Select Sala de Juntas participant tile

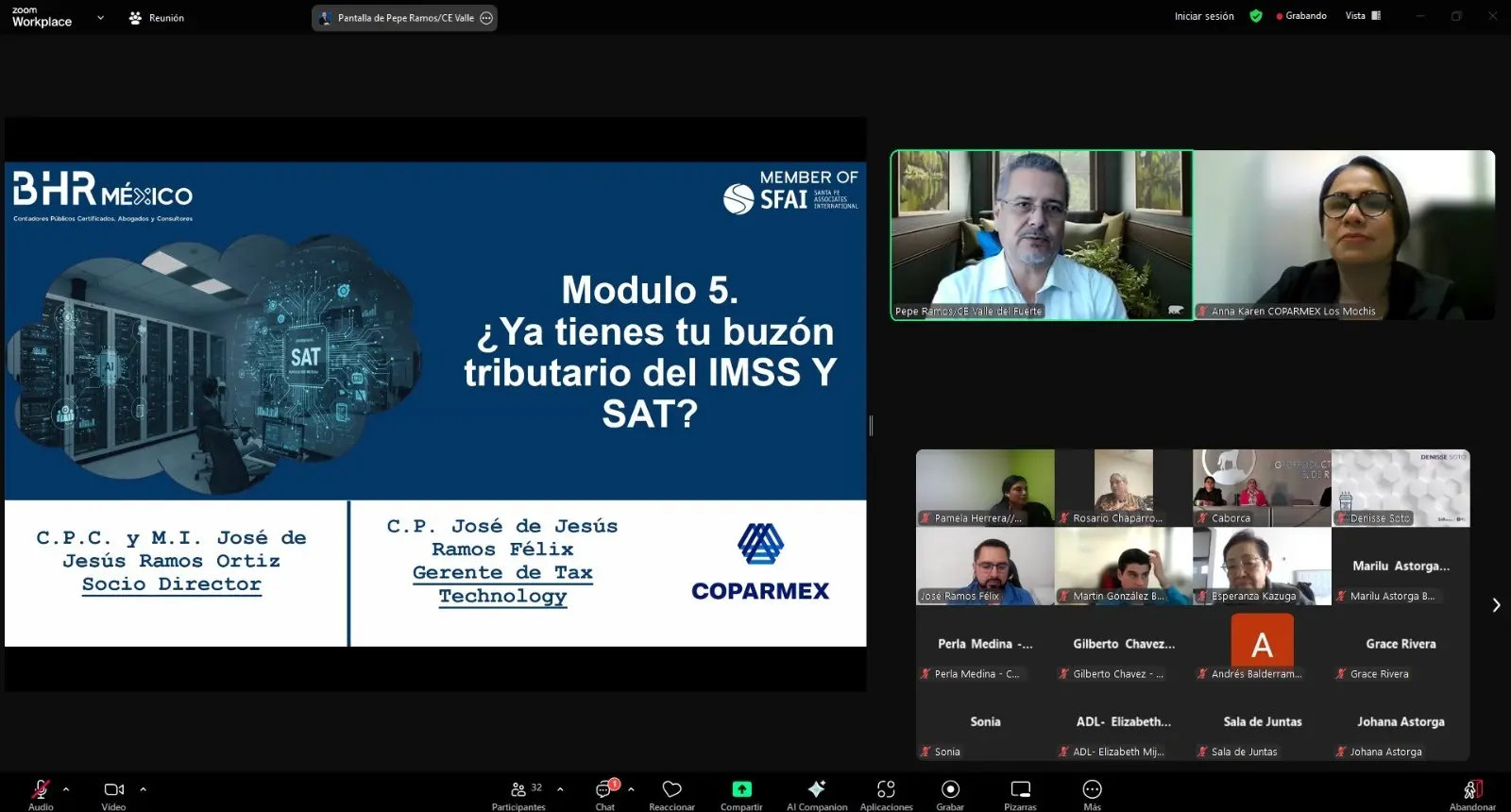(x=1262, y=722)
